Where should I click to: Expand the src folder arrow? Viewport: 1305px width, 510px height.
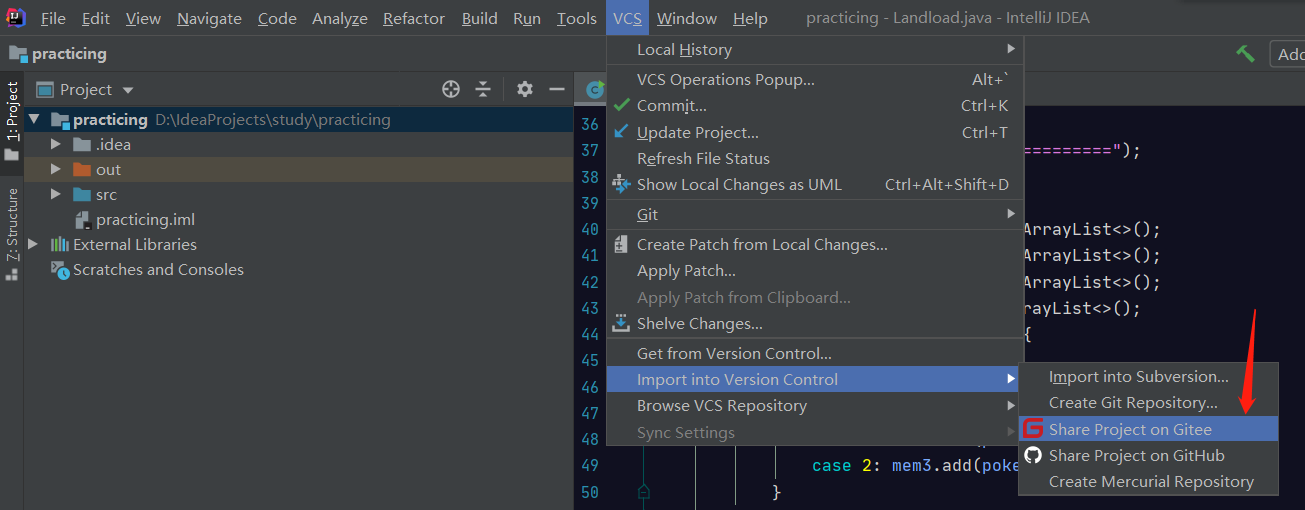click(x=56, y=195)
